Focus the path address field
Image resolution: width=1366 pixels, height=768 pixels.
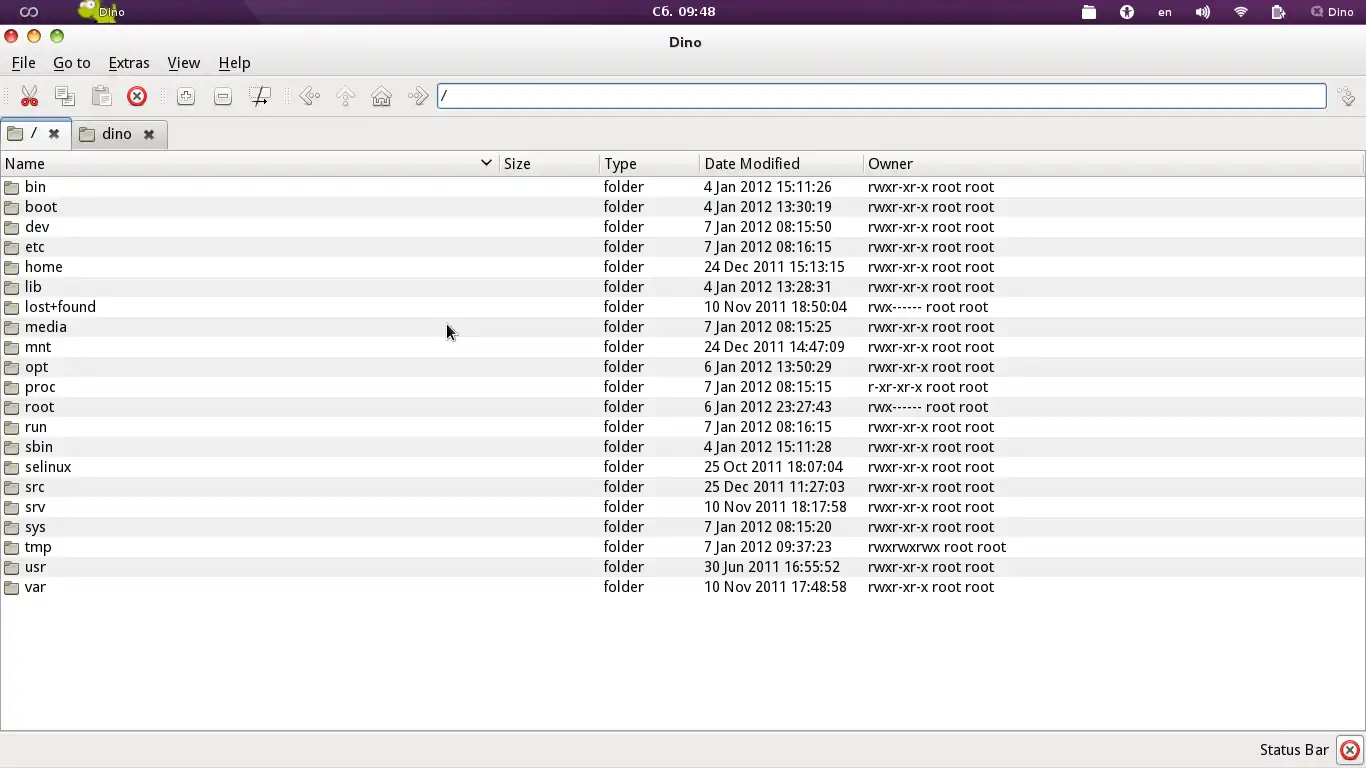pyautogui.click(x=881, y=96)
